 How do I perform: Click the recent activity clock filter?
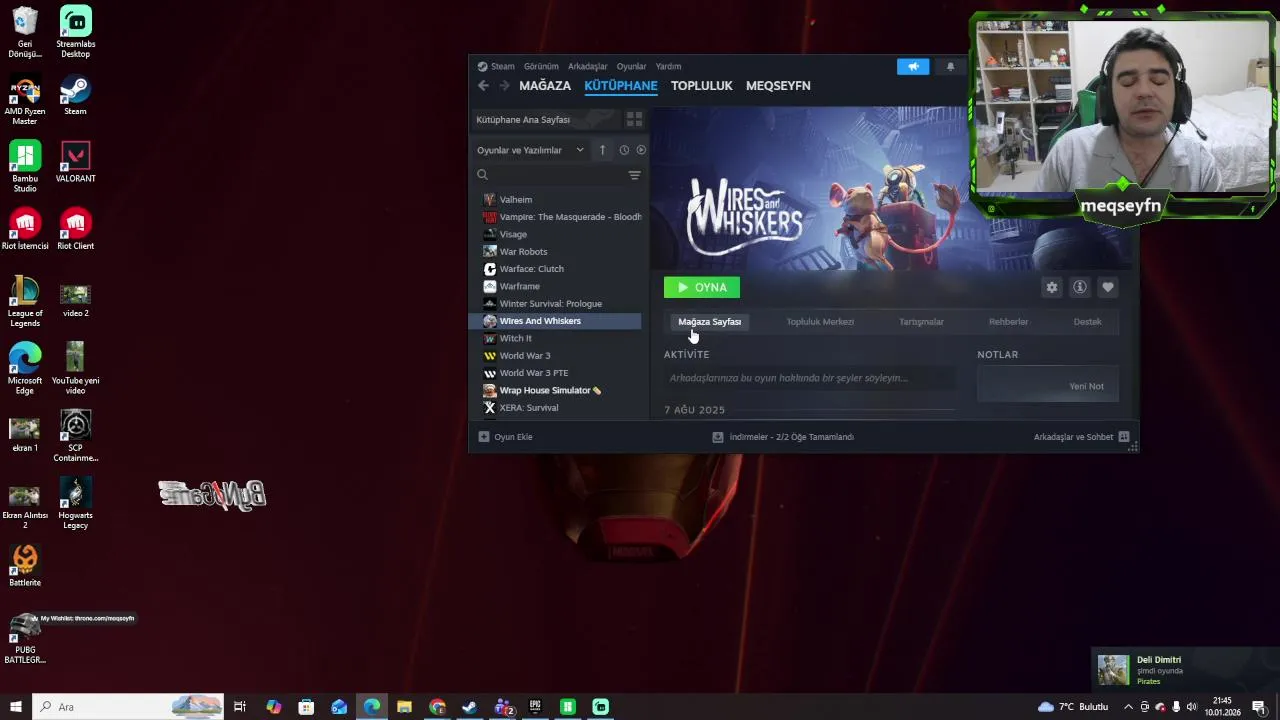tap(624, 150)
